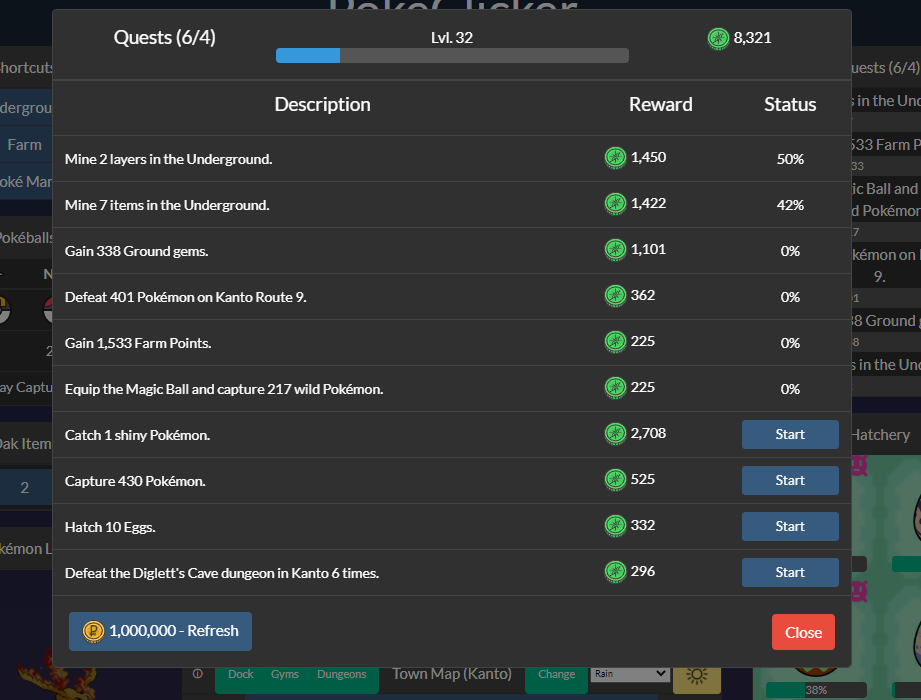Click the info icon left of Dock
921x700 pixels.
[198, 674]
